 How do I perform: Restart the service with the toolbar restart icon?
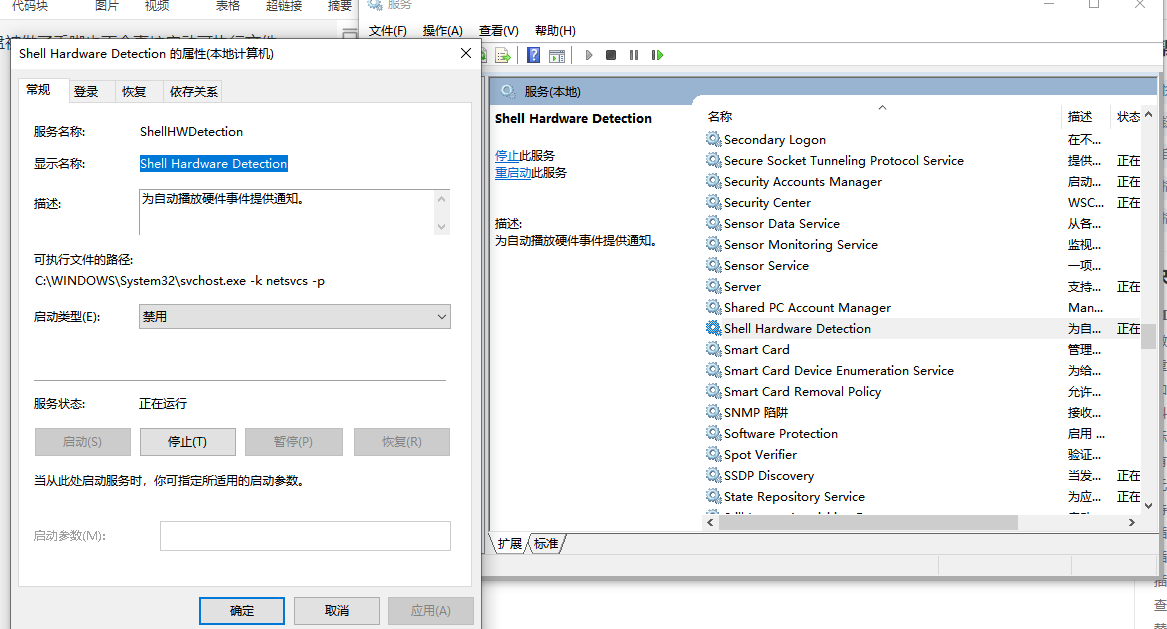(x=657, y=55)
